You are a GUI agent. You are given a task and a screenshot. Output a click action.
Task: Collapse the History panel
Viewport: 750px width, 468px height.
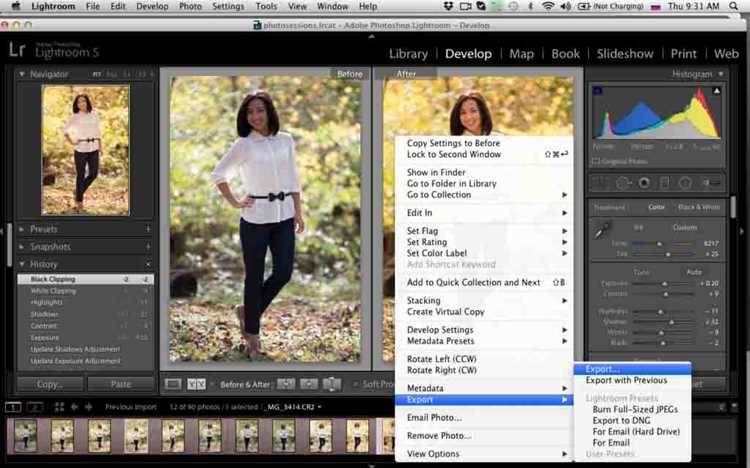pos(22,264)
